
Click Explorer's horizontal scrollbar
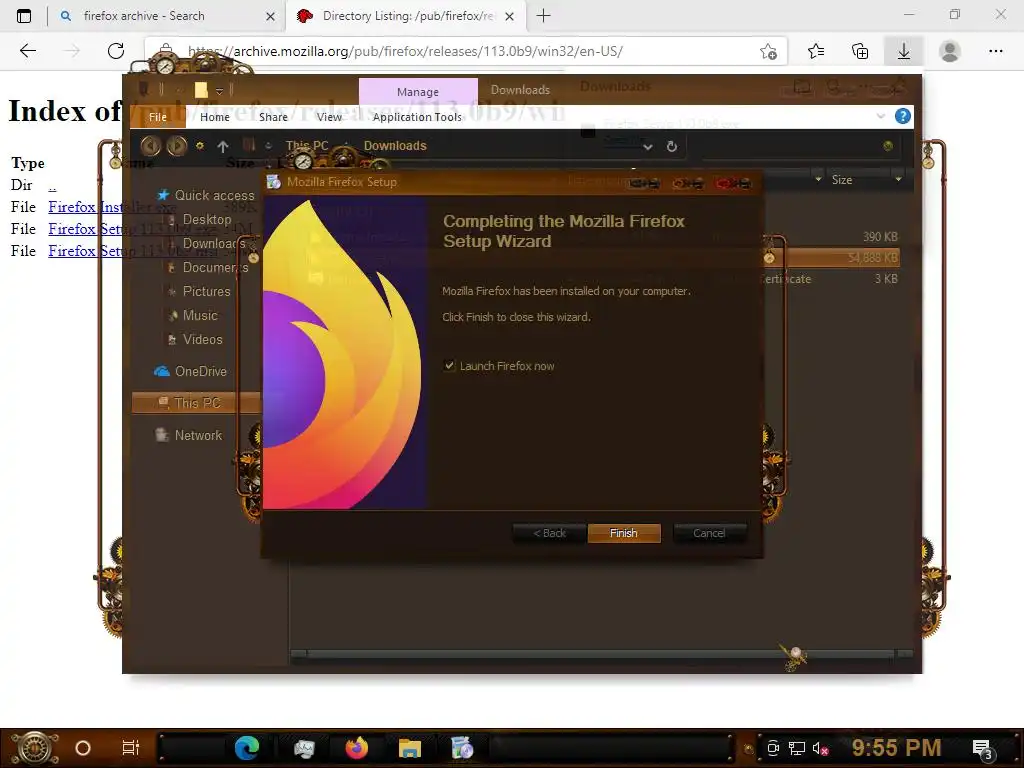pyautogui.click(x=601, y=654)
